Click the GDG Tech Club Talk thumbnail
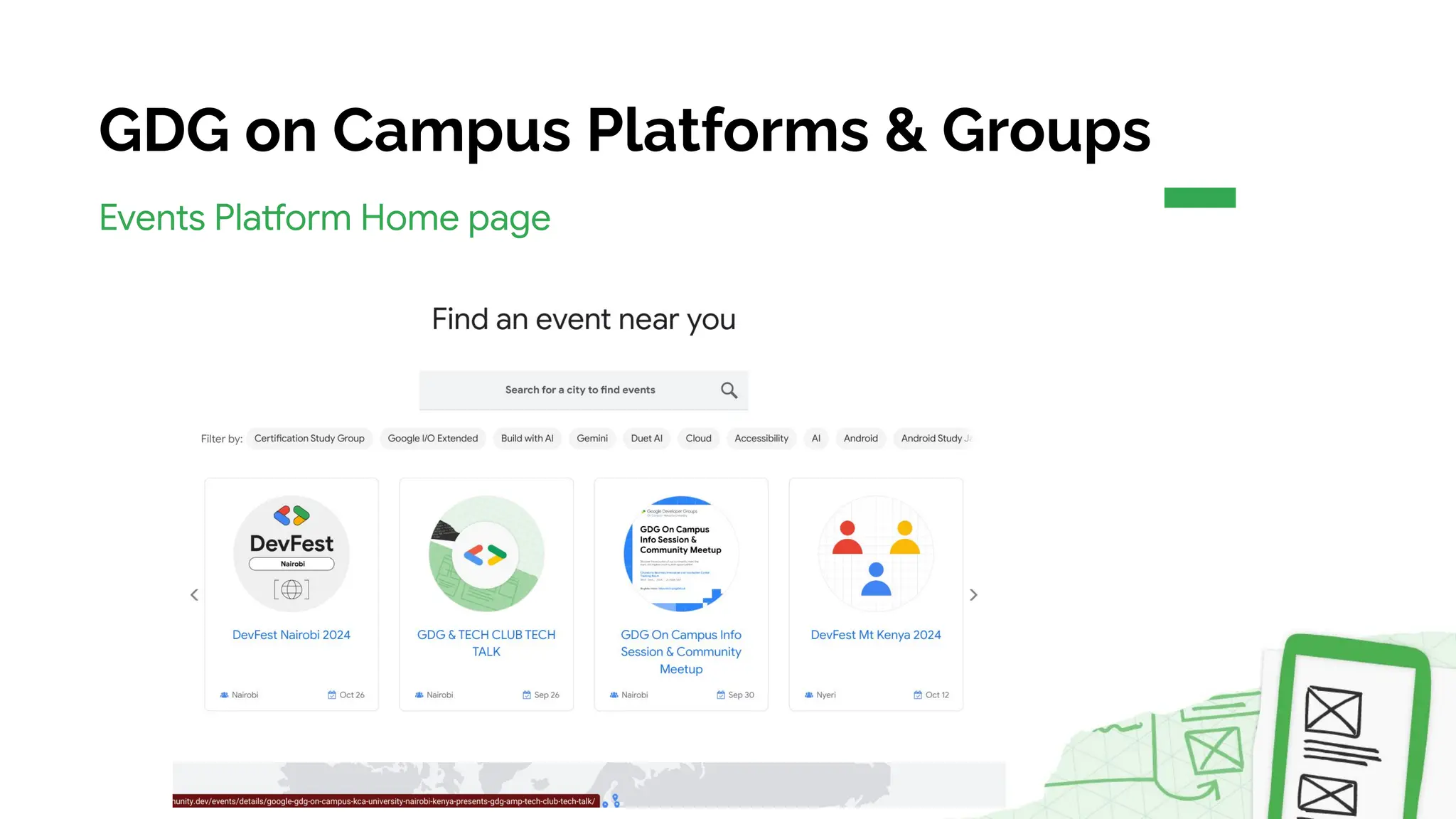The width and height of the screenshot is (1456, 819). coord(486,553)
